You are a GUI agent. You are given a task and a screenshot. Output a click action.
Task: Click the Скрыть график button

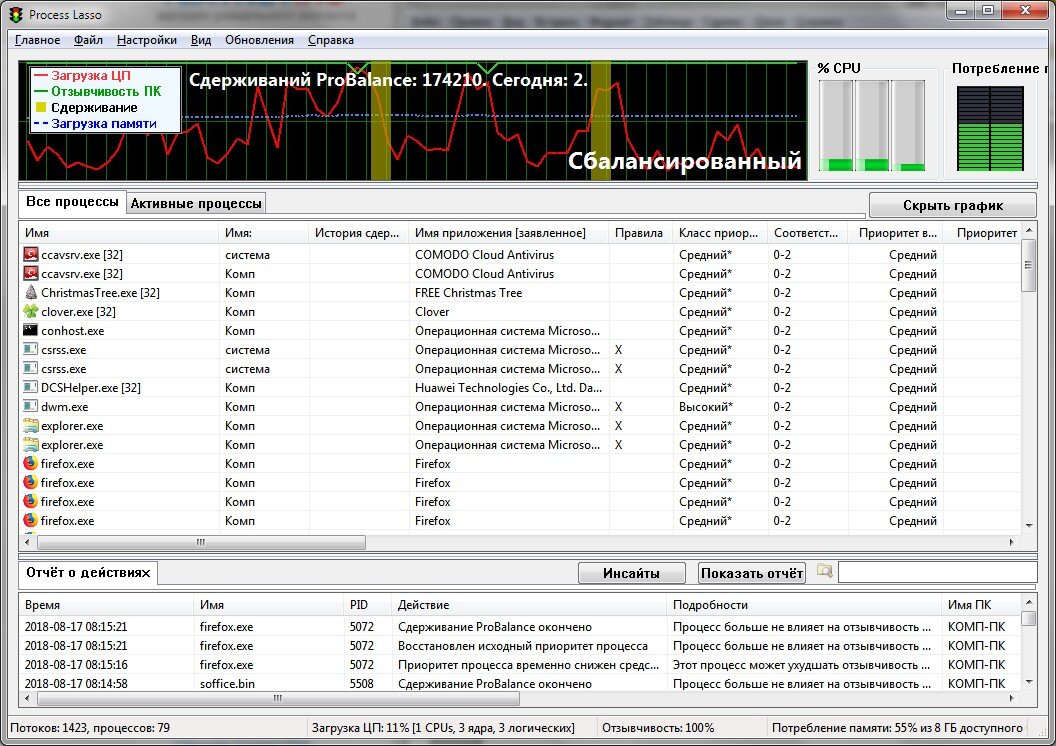[952, 205]
